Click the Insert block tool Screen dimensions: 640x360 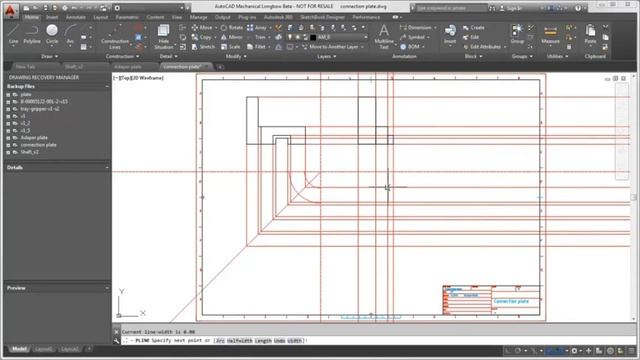pos(450,34)
